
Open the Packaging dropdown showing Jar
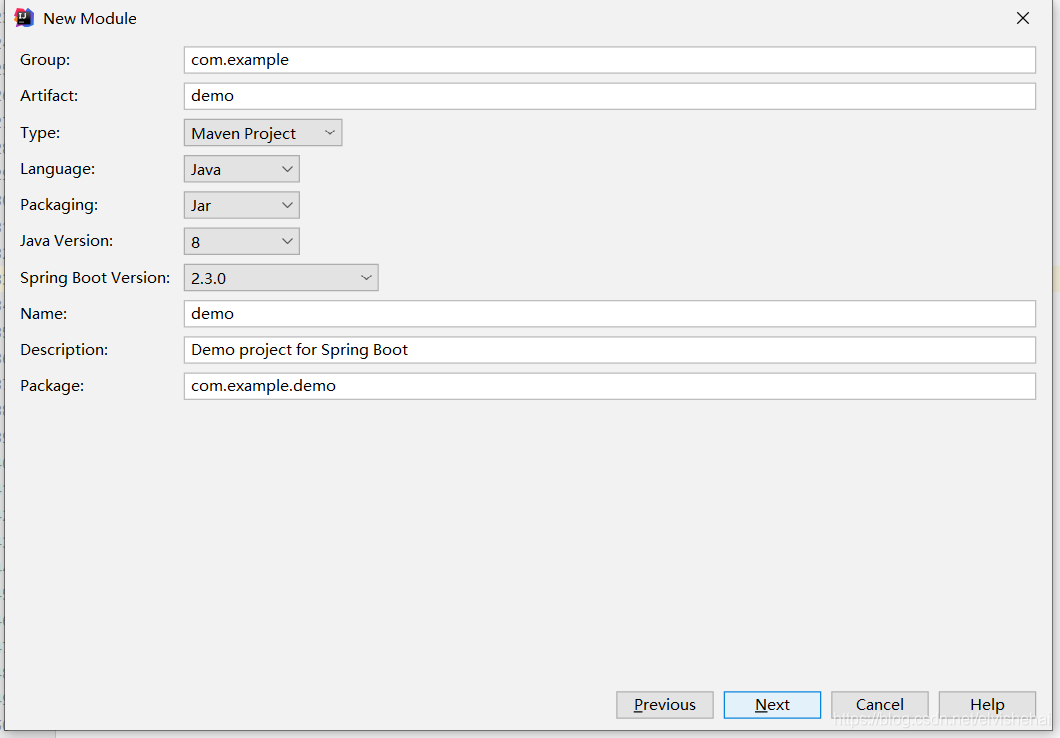click(x=241, y=205)
